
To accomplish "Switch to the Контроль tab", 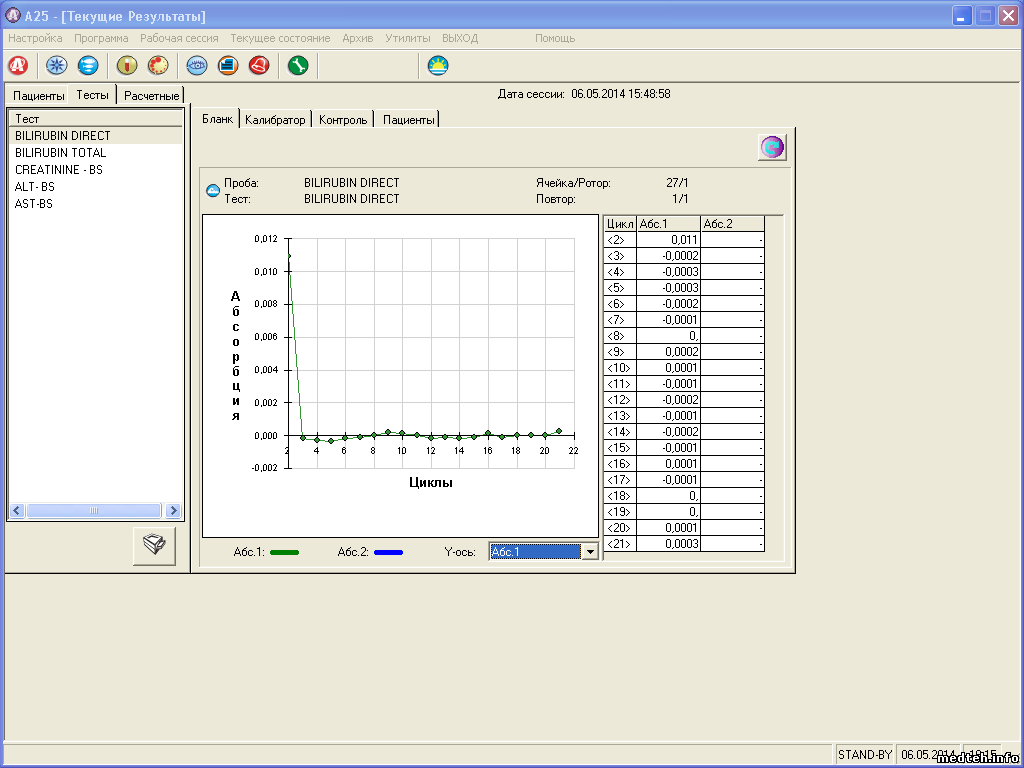I will click(343, 120).
